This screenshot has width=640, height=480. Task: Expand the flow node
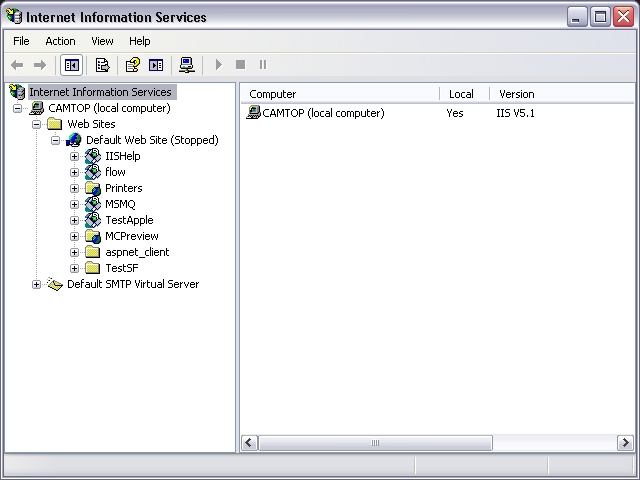pos(74,172)
